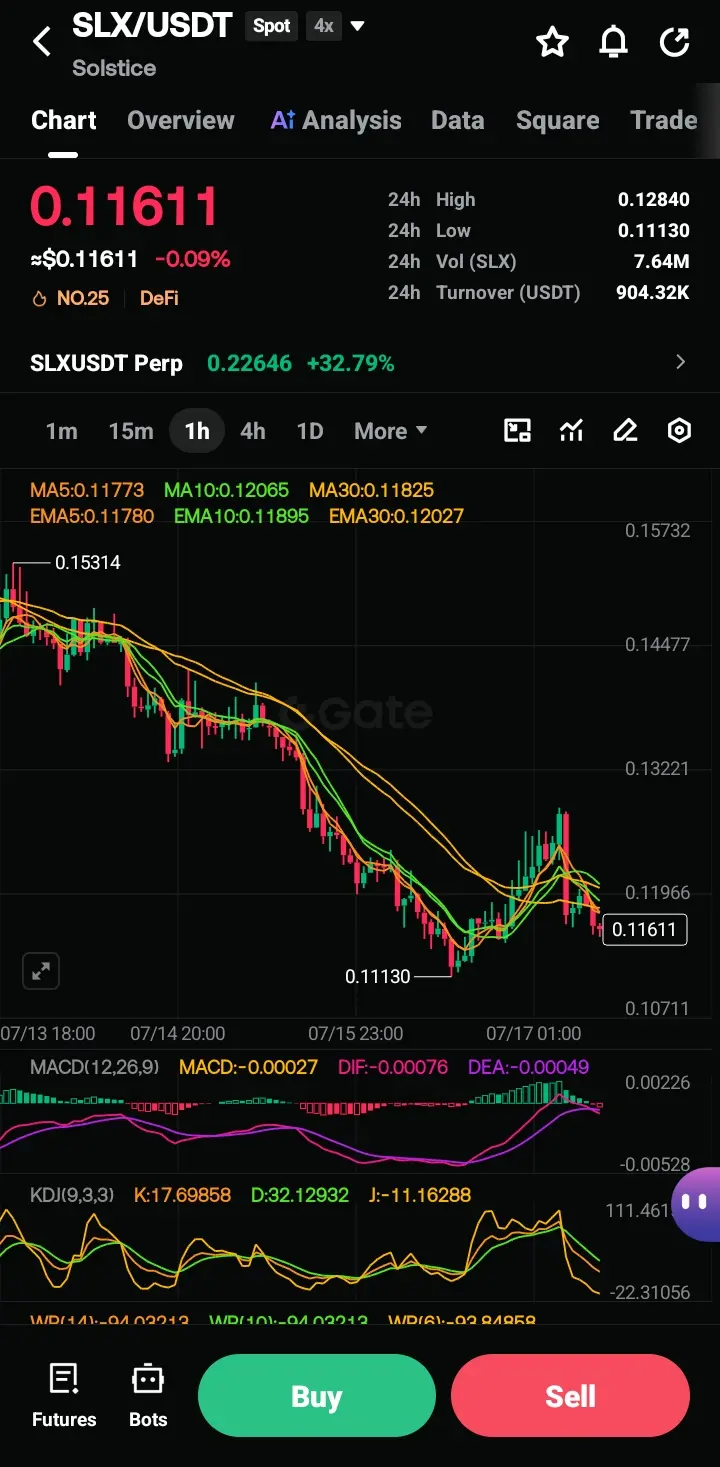Go back using the arrow icon
The width and height of the screenshot is (720, 1467).
pos(42,42)
